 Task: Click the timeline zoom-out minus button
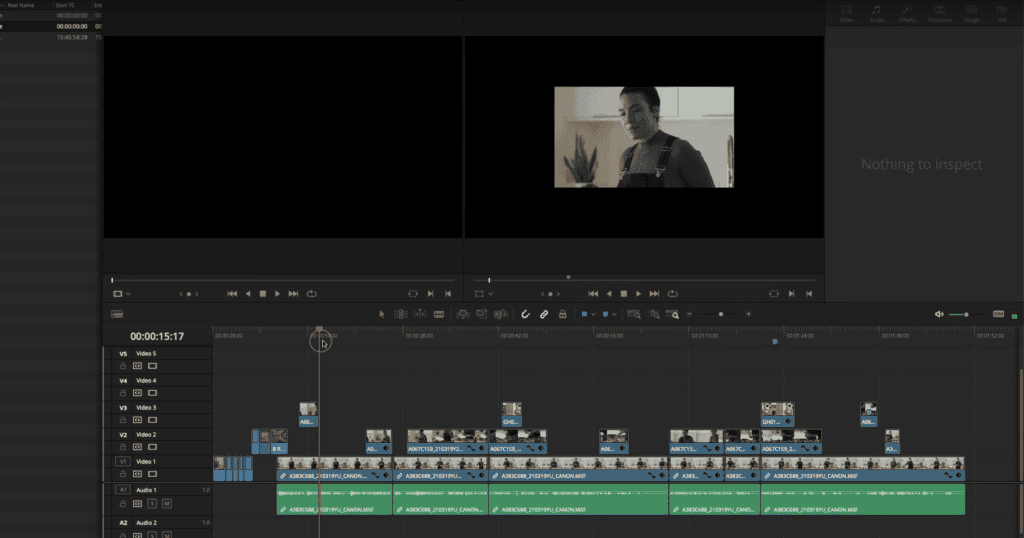689,314
